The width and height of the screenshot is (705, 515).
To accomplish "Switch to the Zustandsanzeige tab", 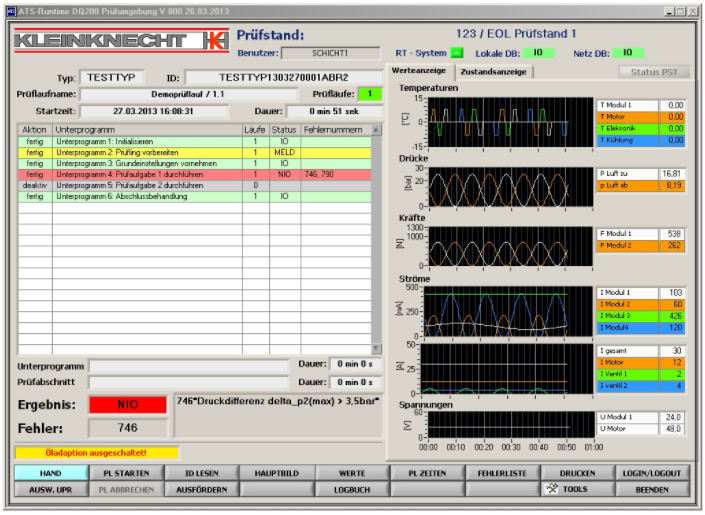I will coord(493,72).
